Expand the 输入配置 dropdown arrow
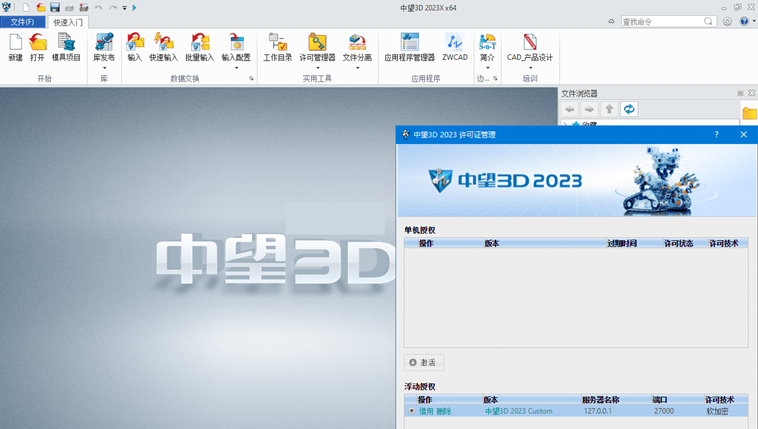The image size is (758, 429). (x=236, y=68)
